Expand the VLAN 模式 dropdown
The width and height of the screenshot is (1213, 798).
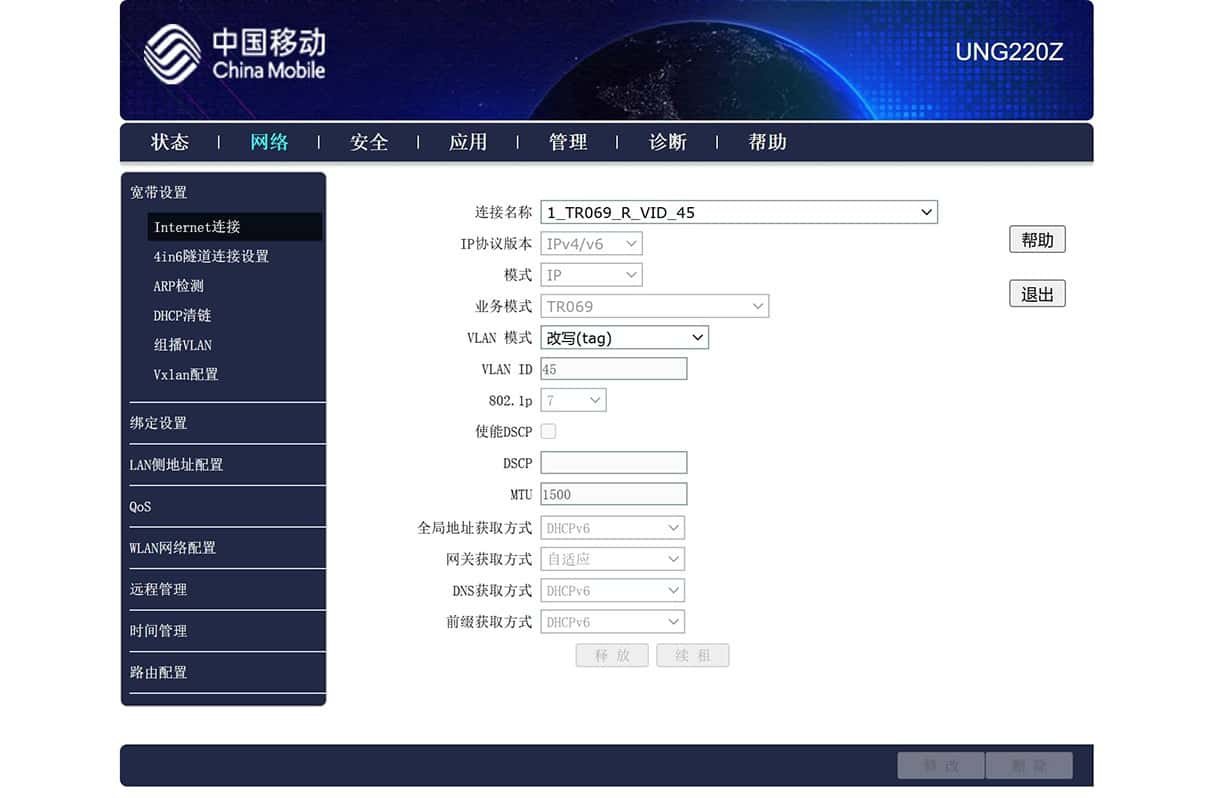[624, 338]
